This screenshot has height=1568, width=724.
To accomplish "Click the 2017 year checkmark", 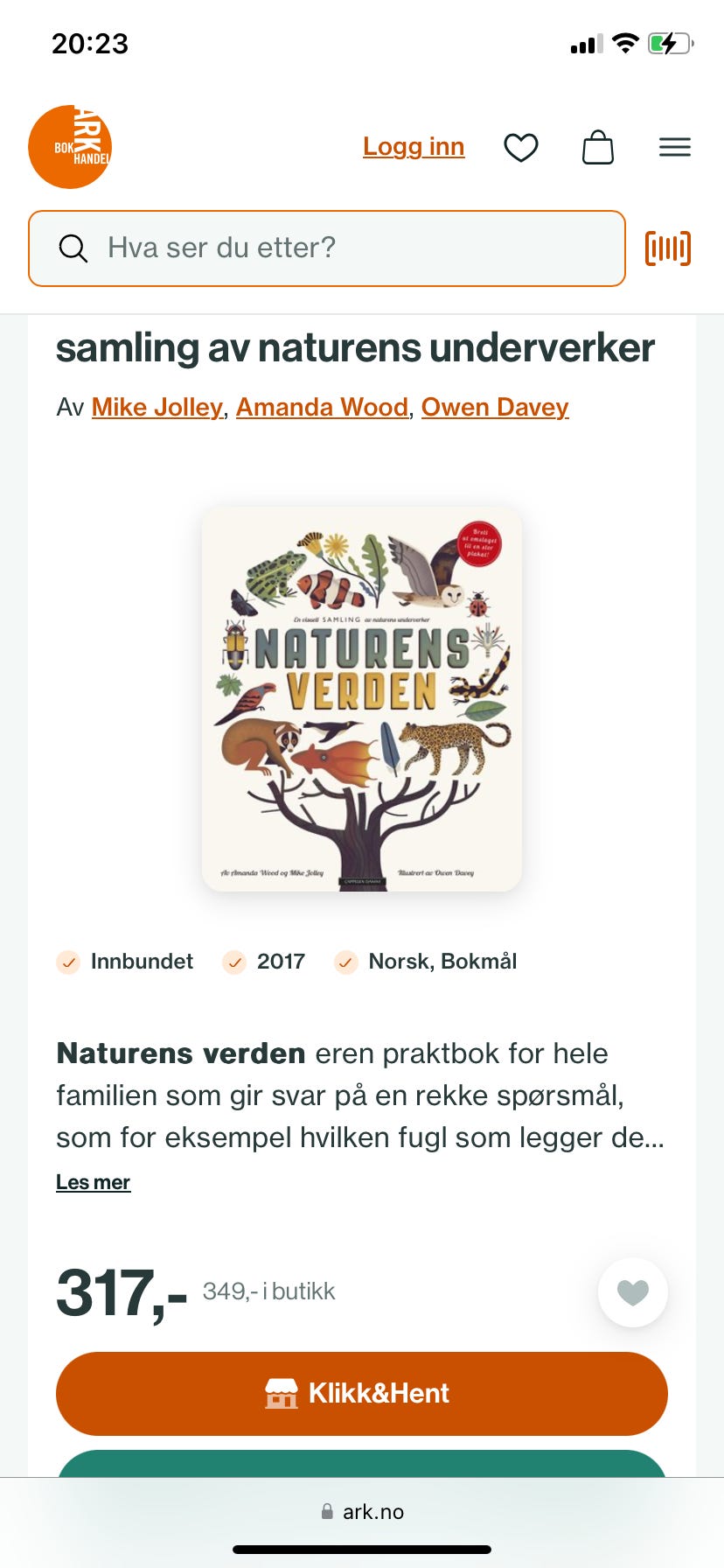I will tap(234, 962).
